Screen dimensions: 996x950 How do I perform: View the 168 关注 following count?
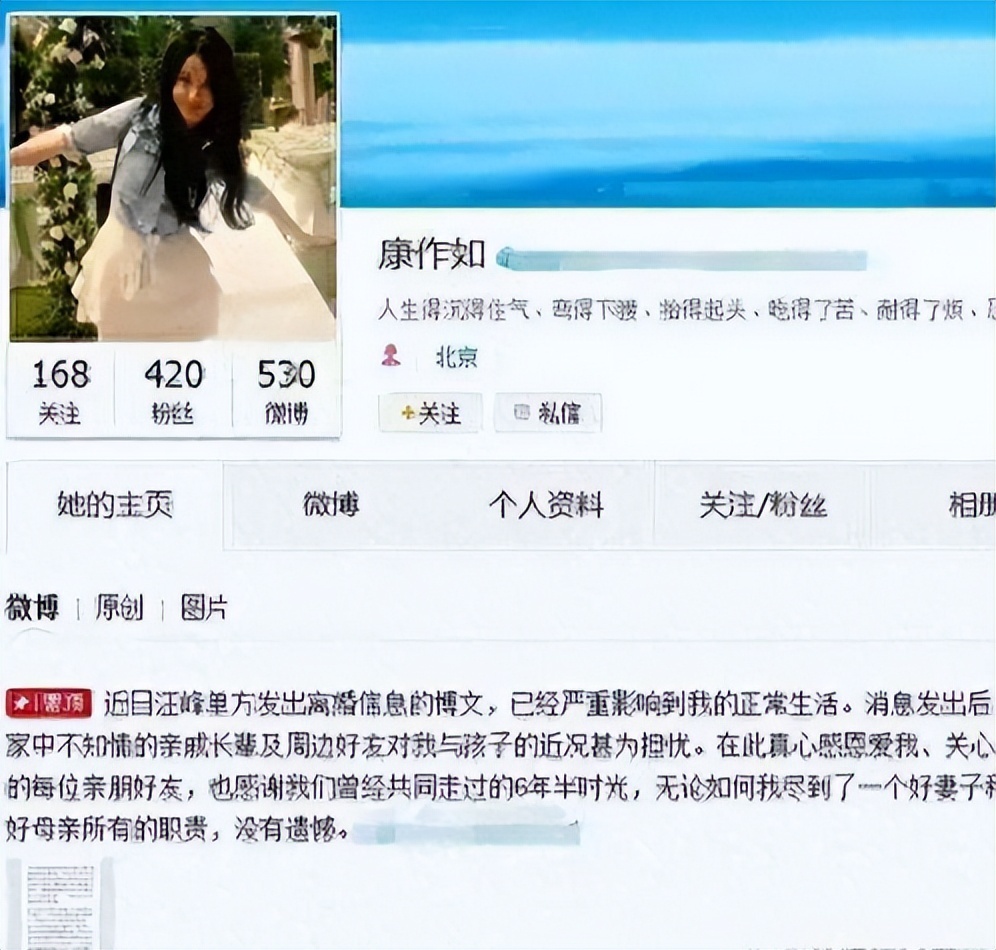point(60,391)
